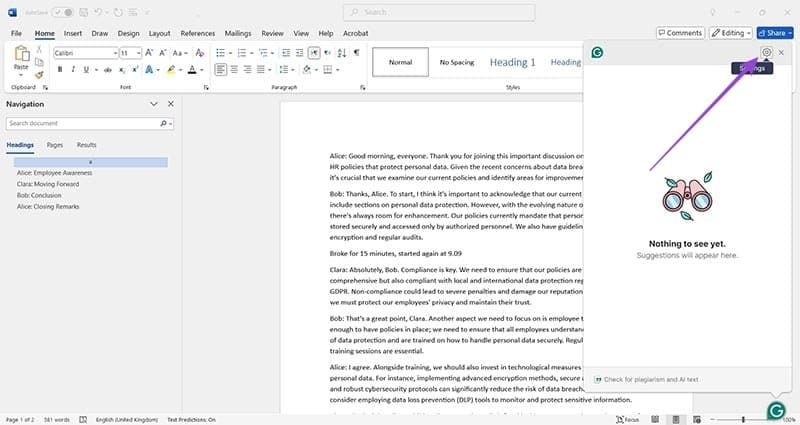Viewport: 800px width, 425px height.
Task: Toggle the AutoSave switch
Action: (62, 12)
